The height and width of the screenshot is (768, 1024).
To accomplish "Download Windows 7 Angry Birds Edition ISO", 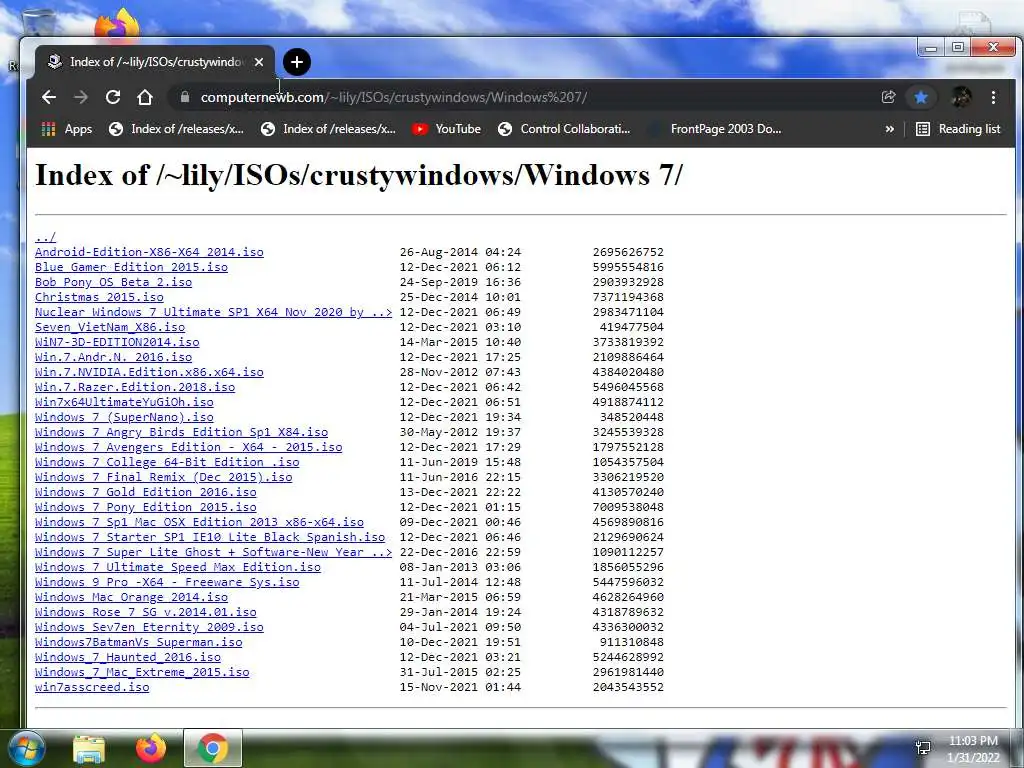I will (182, 432).
